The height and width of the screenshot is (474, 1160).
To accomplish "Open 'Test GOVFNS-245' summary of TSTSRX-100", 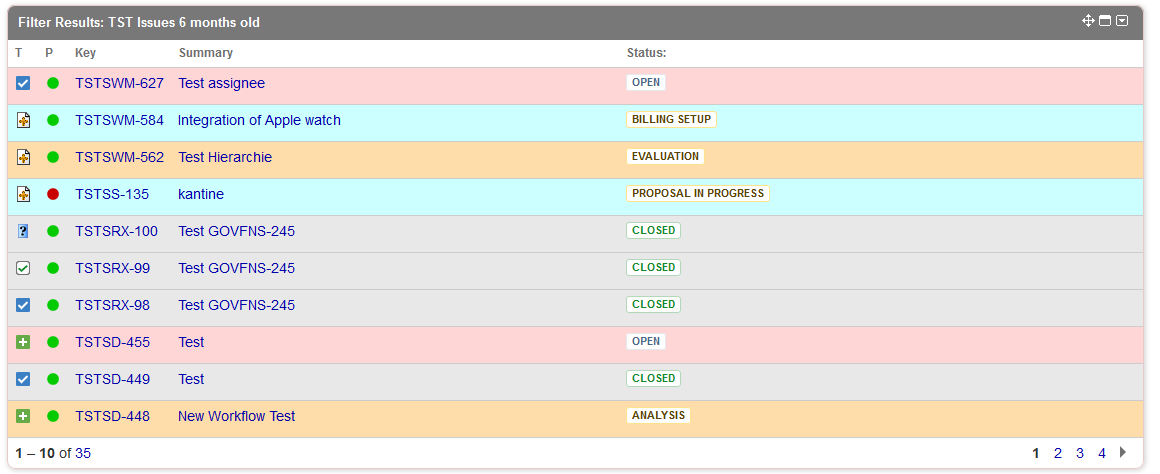I will pos(236,231).
